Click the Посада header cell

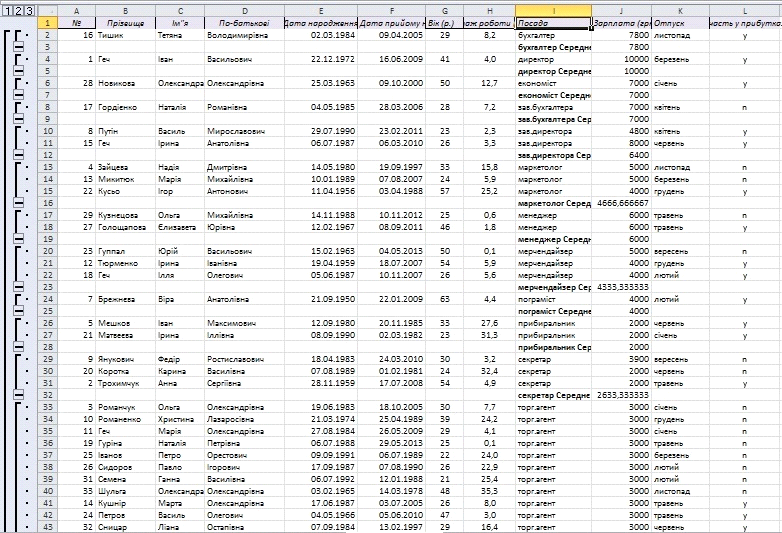pyautogui.click(x=554, y=23)
